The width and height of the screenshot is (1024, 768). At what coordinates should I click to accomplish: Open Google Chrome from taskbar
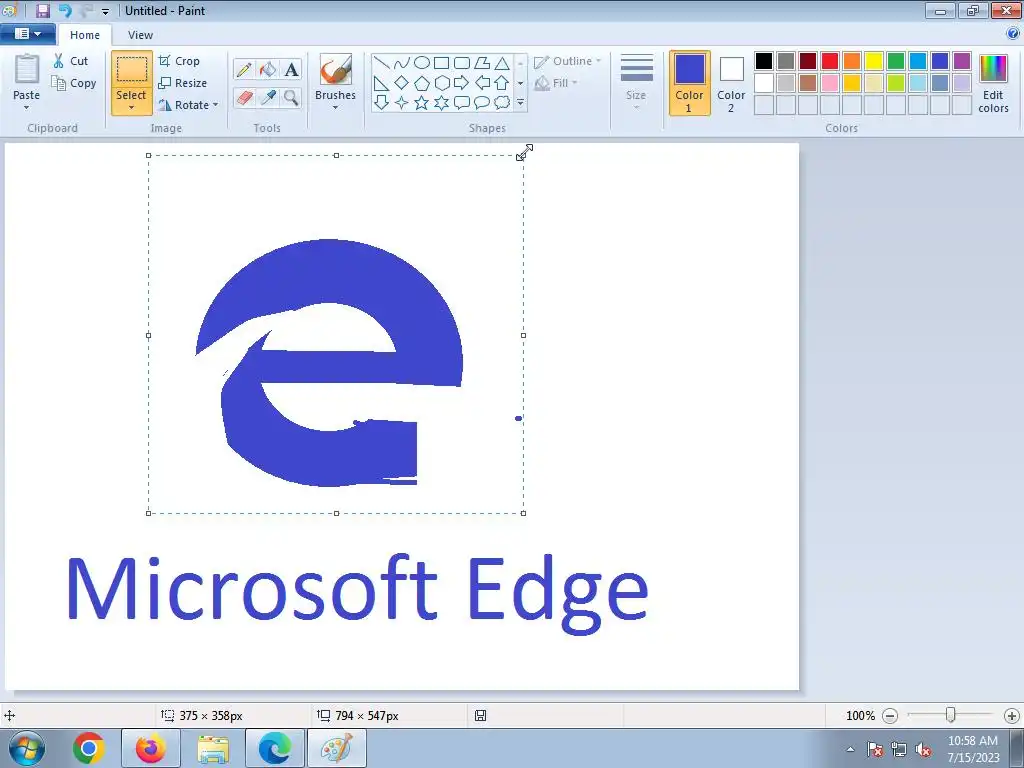click(89, 748)
